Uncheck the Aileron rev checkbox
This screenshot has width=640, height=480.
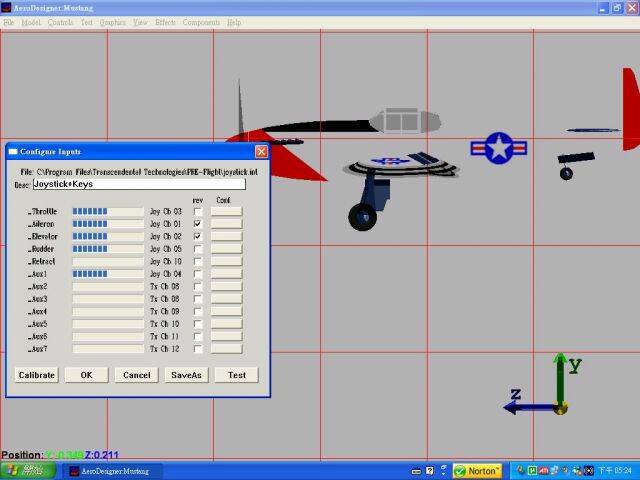(198, 224)
